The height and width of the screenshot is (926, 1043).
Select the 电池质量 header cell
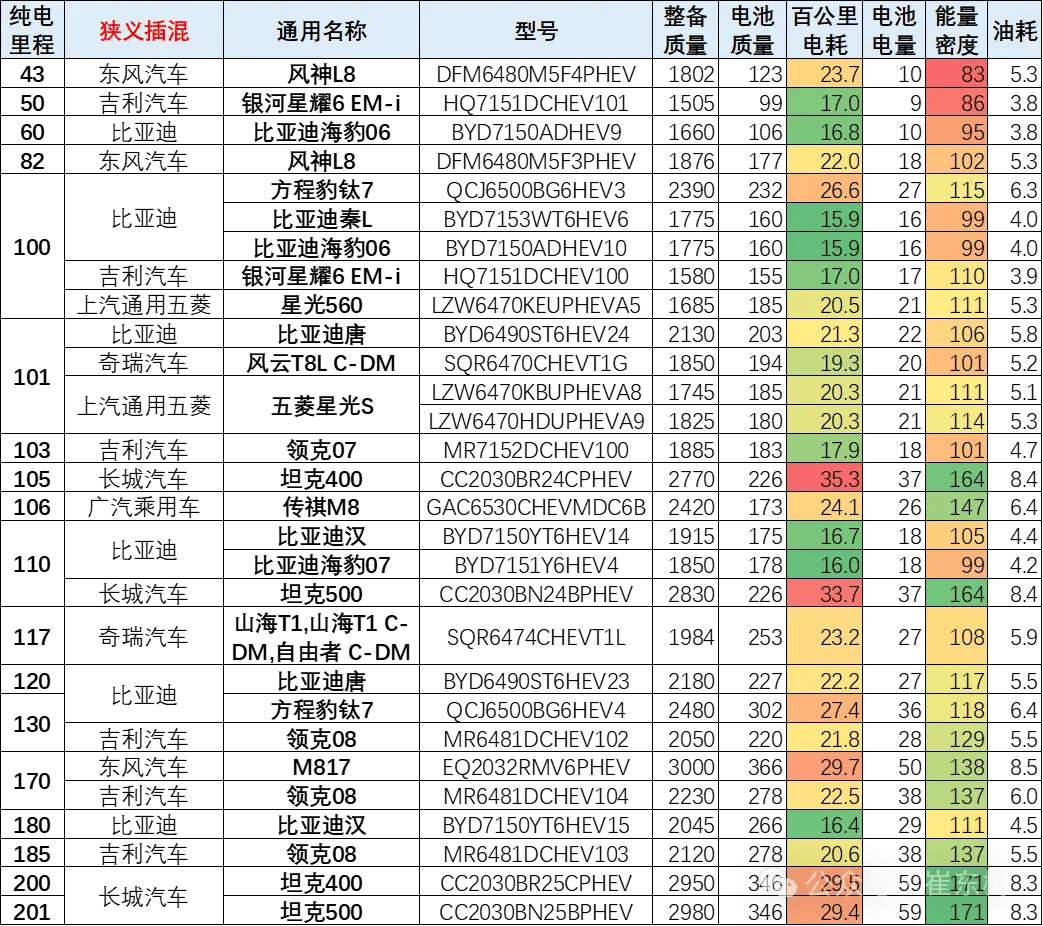[752, 30]
